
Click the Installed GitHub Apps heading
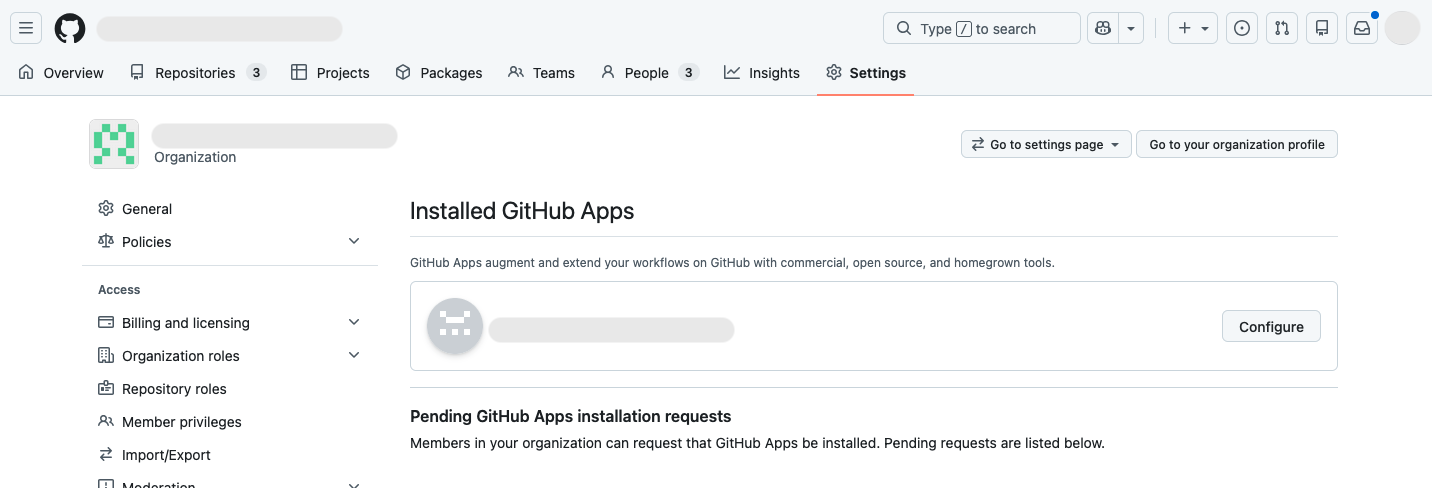pyautogui.click(x=522, y=211)
